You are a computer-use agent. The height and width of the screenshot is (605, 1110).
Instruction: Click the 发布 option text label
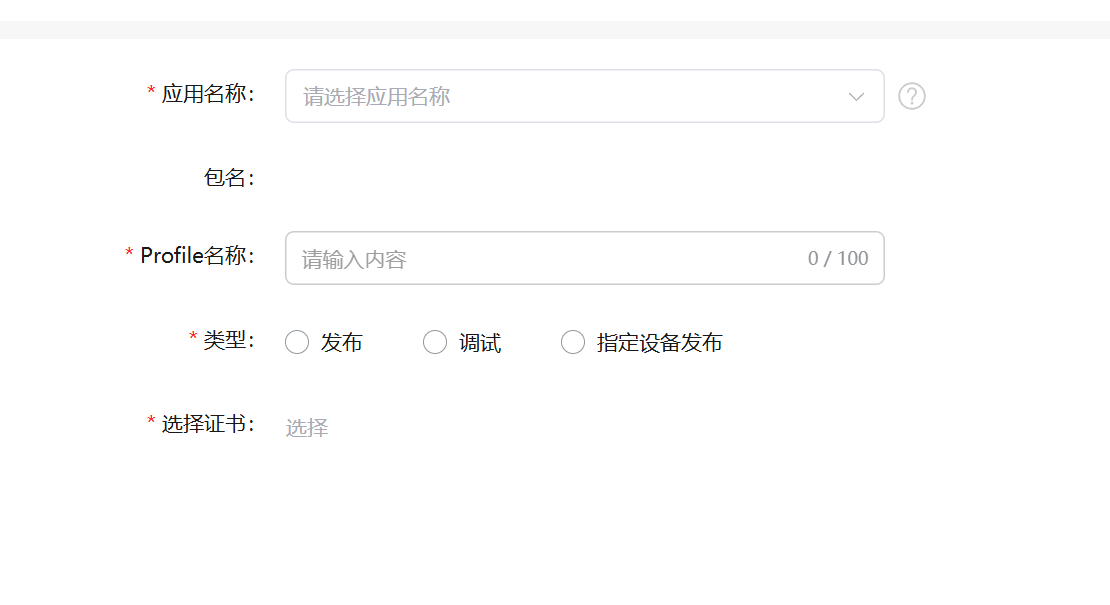(x=342, y=342)
